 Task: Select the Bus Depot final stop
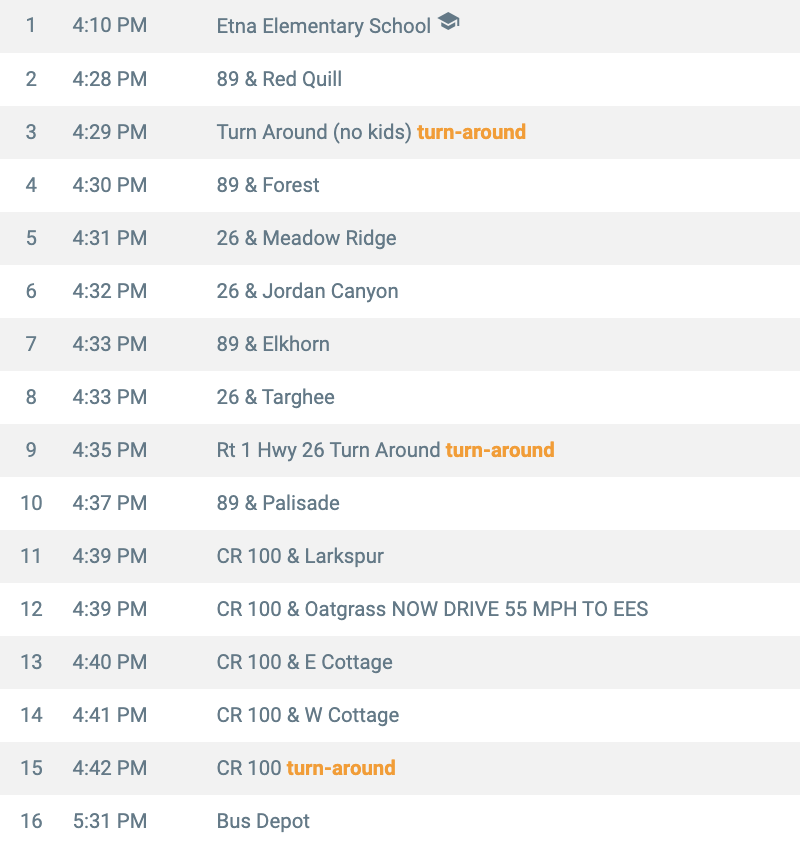[x=263, y=821]
